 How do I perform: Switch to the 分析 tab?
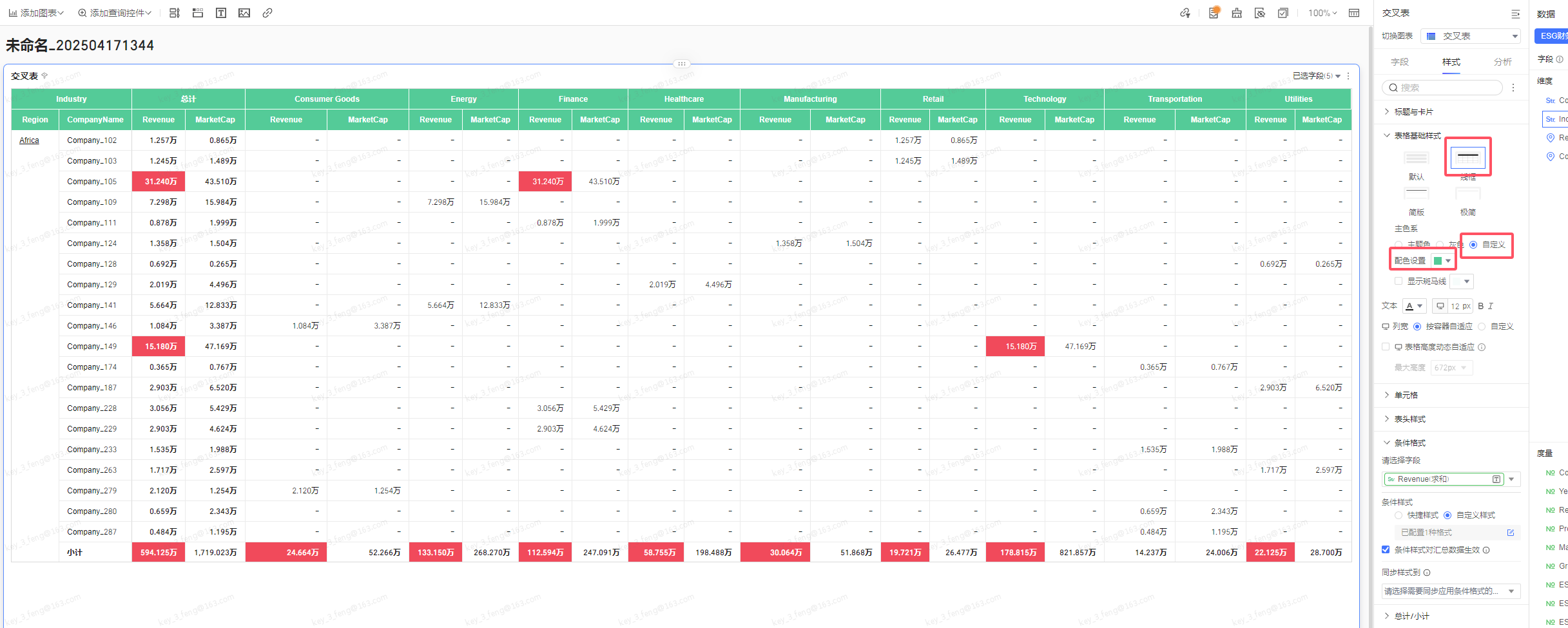click(1503, 62)
